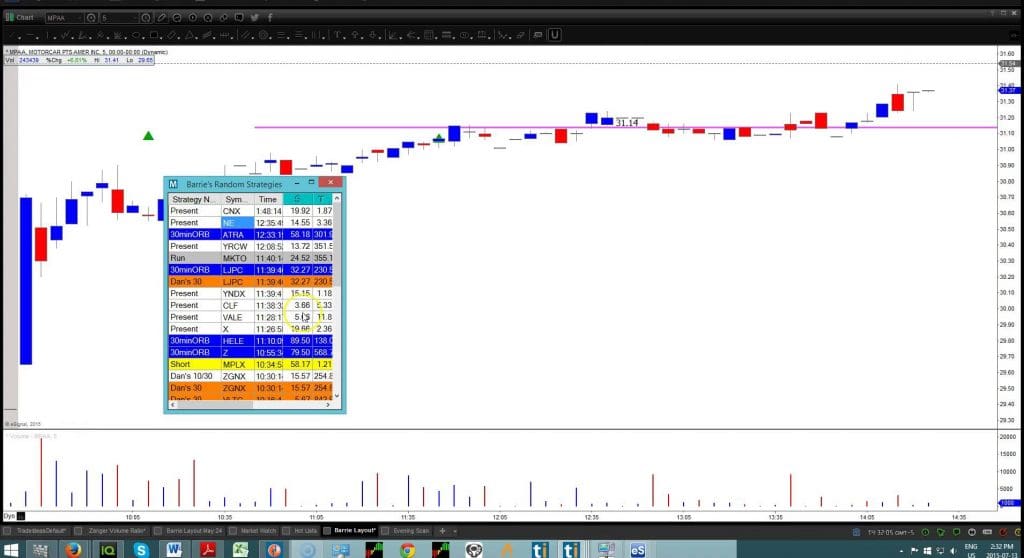Toggle the TradelessDefault page checkbox
Screen dimensions: 1024x558
(8, 531)
